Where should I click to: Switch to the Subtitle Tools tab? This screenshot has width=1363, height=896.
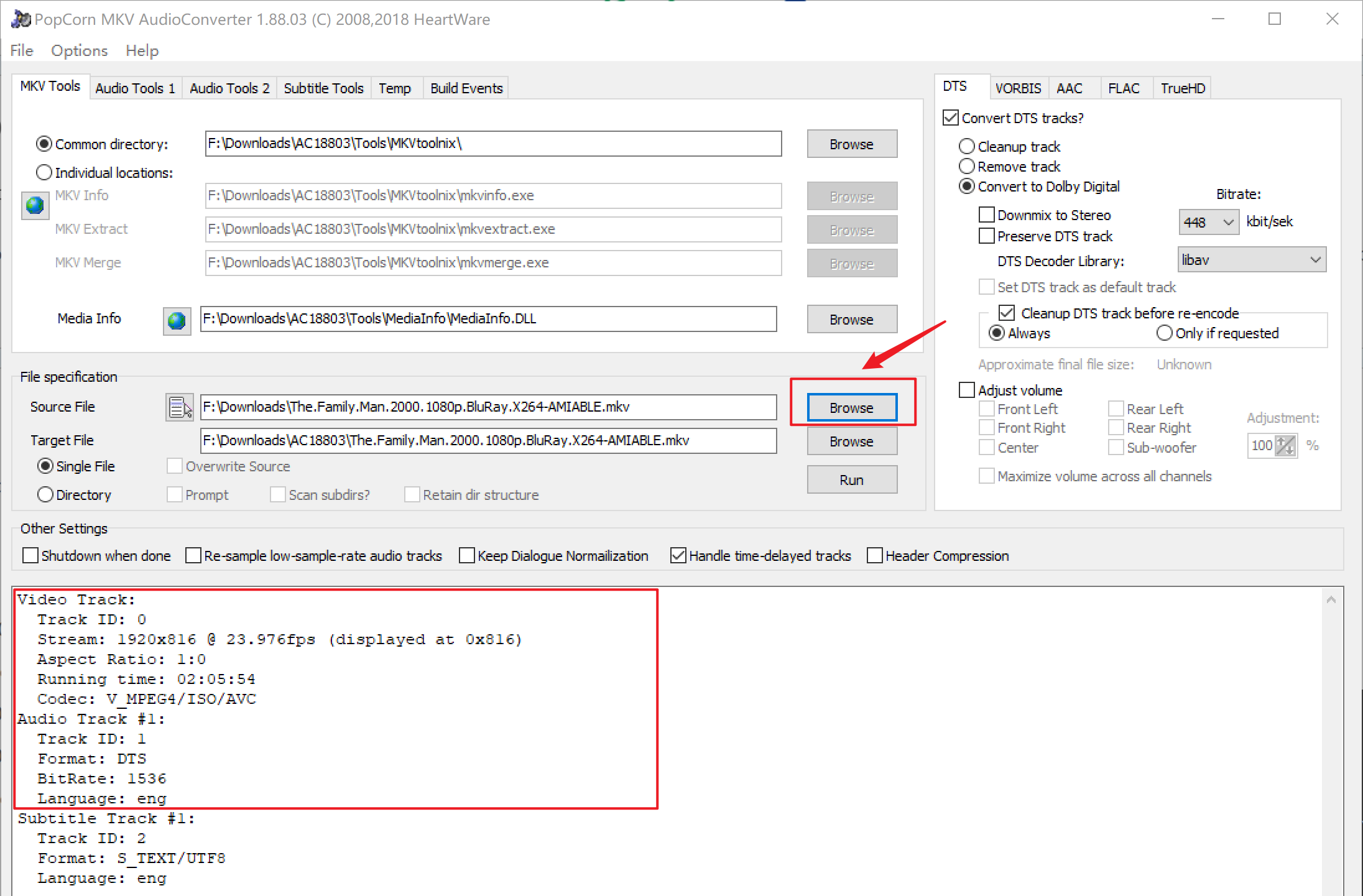[x=323, y=88]
